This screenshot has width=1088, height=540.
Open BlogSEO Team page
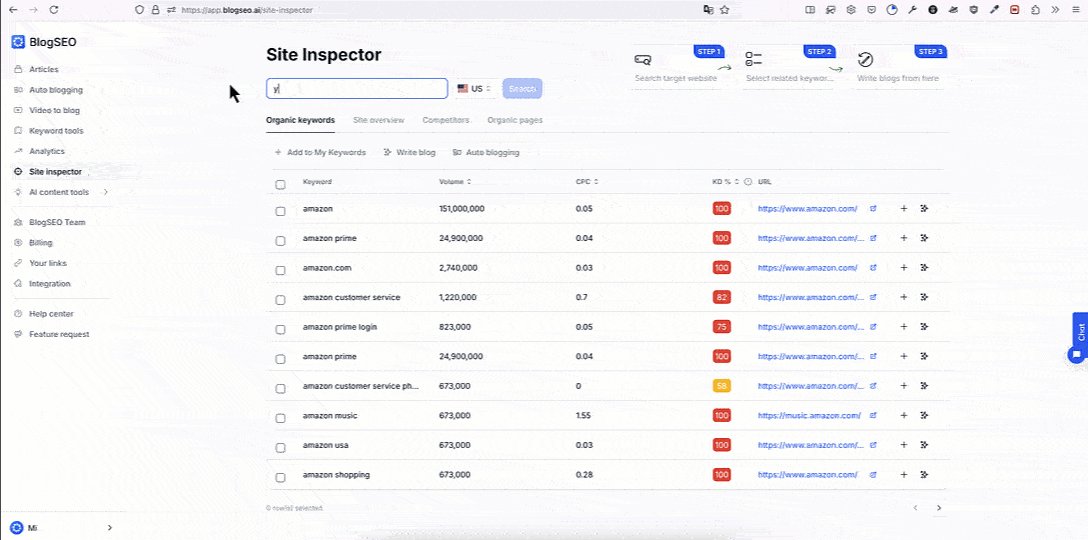click(x=57, y=223)
